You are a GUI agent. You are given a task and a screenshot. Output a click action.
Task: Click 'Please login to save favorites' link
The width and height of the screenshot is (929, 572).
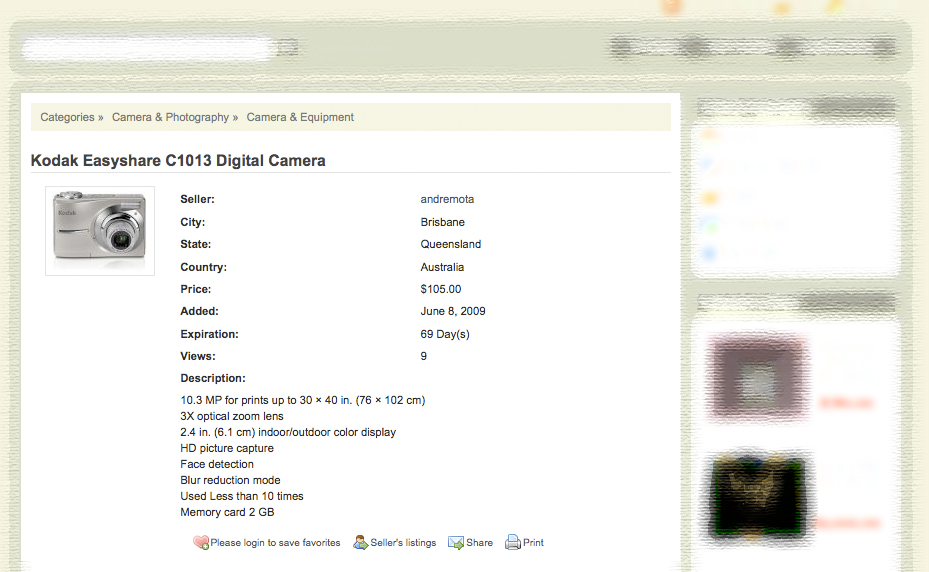276,542
